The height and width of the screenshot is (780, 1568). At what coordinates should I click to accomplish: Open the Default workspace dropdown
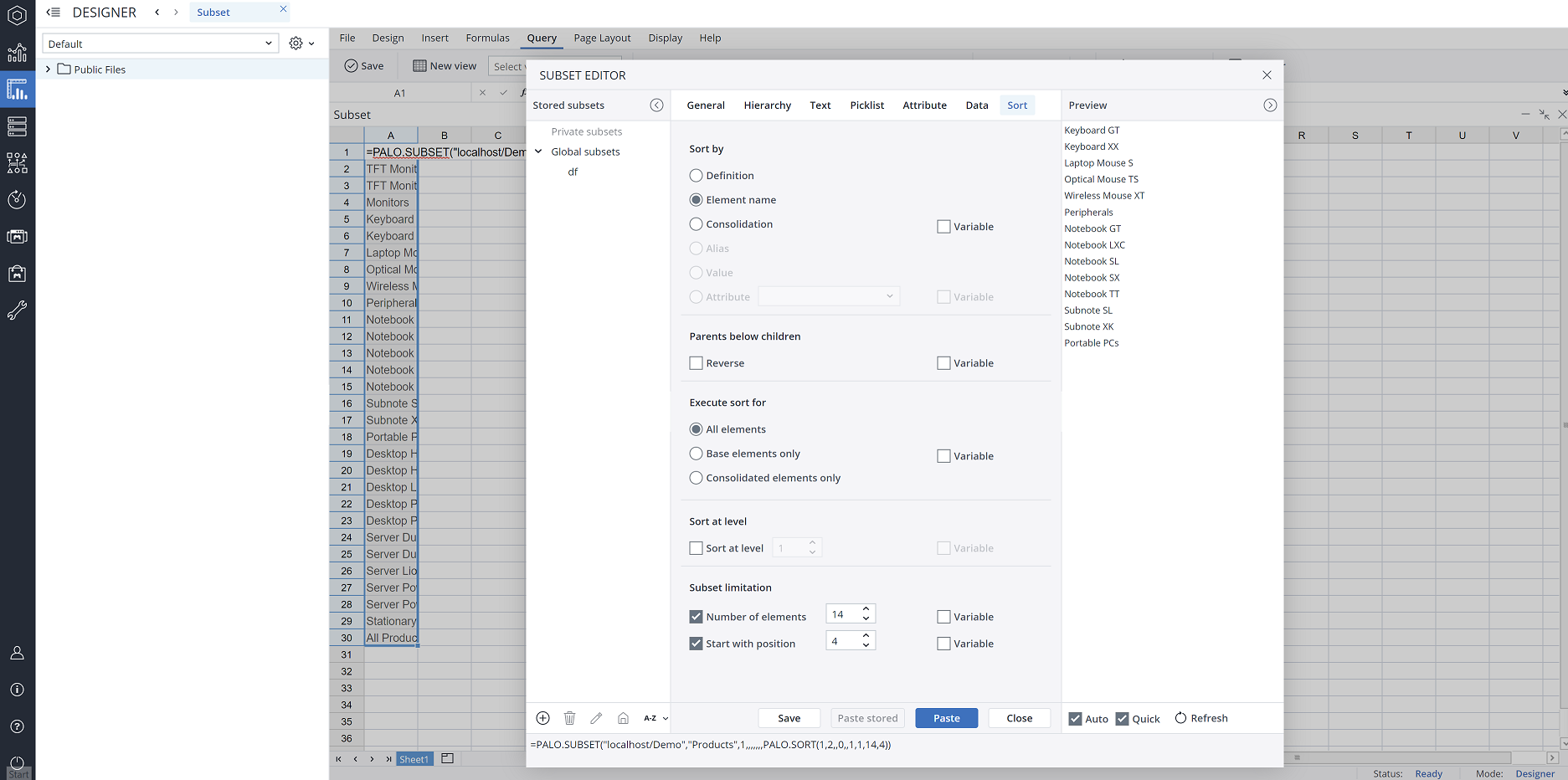[267, 43]
